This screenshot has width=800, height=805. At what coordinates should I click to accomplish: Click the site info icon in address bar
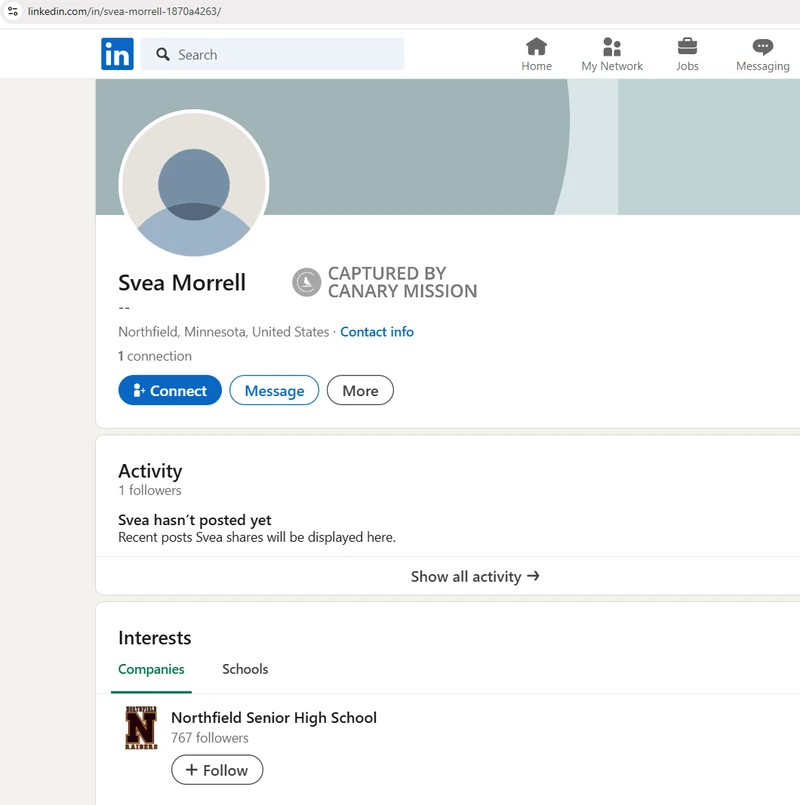click(x=13, y=11)
